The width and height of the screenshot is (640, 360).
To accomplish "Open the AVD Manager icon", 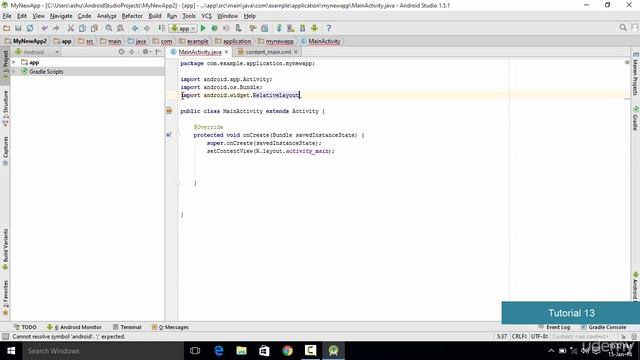I will tap(291, 28).
